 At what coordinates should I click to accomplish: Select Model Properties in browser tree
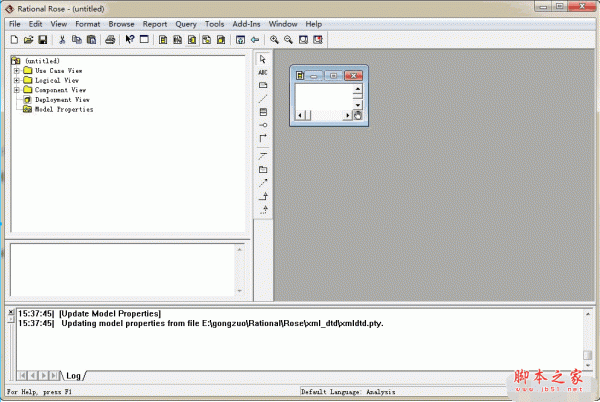[64, 109]
